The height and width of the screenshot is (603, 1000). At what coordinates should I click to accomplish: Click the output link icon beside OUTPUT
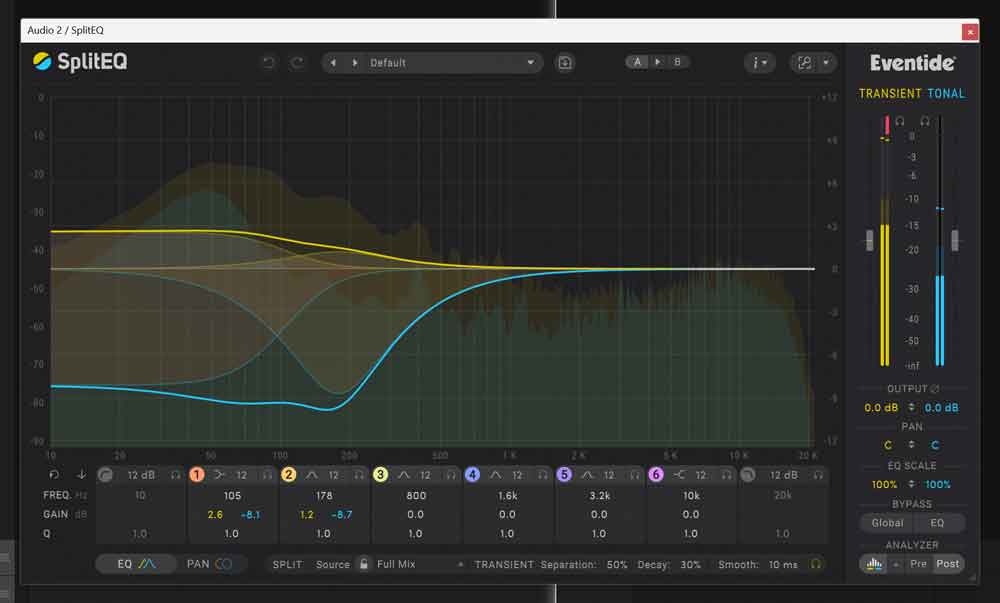tap(935, 389)
